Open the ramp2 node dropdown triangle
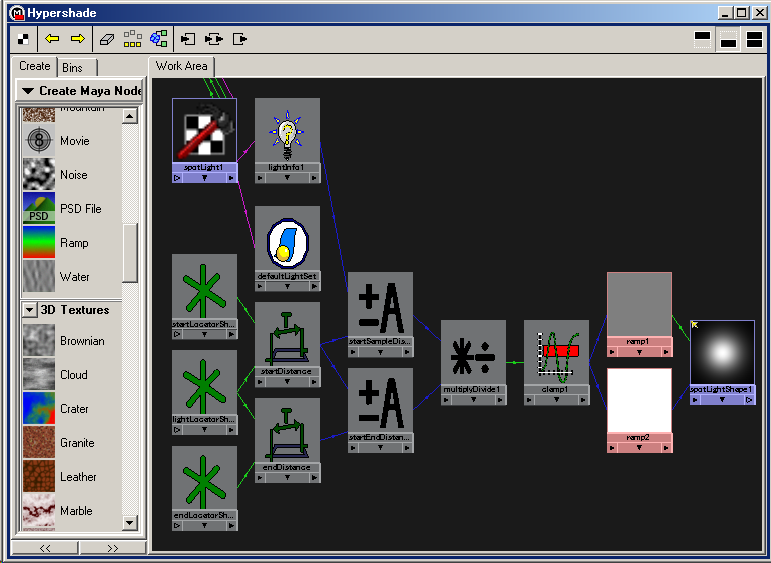 tap(639, 448)
